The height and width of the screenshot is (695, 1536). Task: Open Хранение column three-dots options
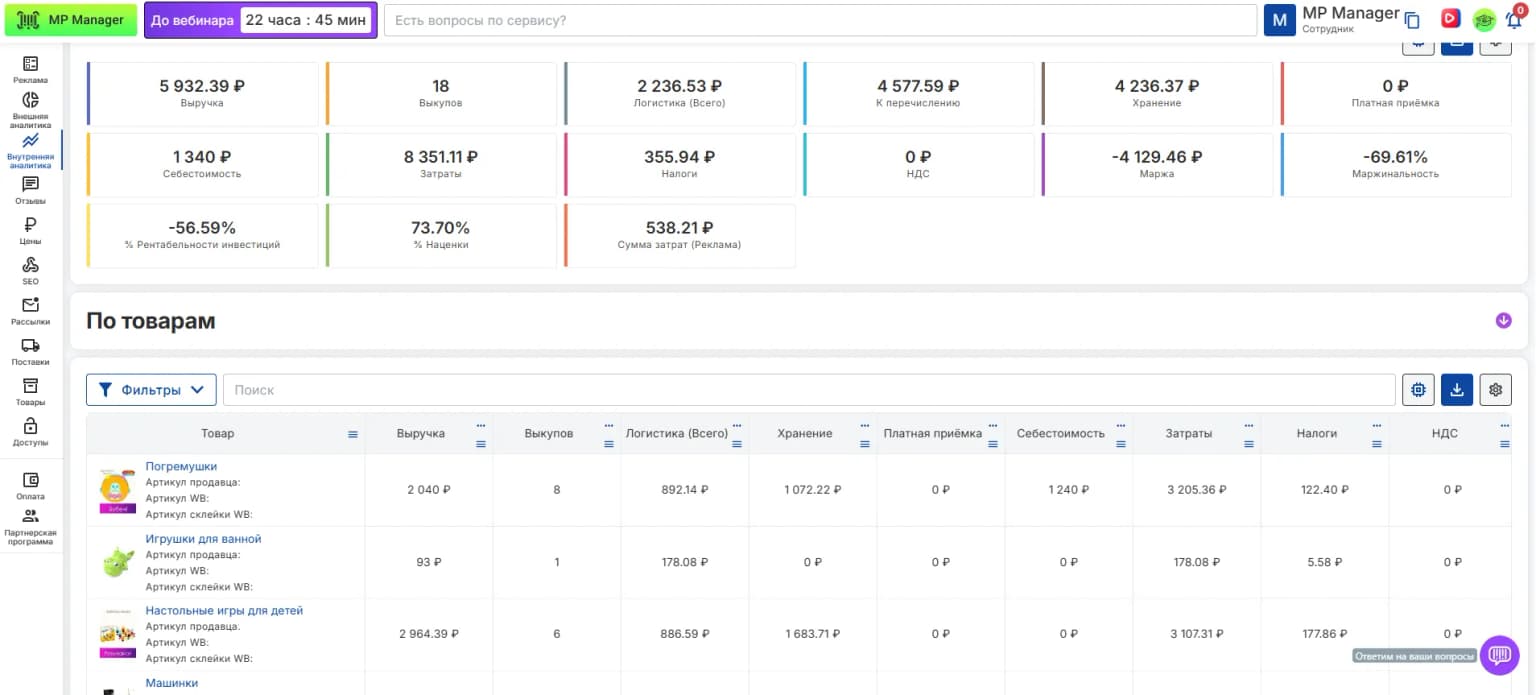865,424
